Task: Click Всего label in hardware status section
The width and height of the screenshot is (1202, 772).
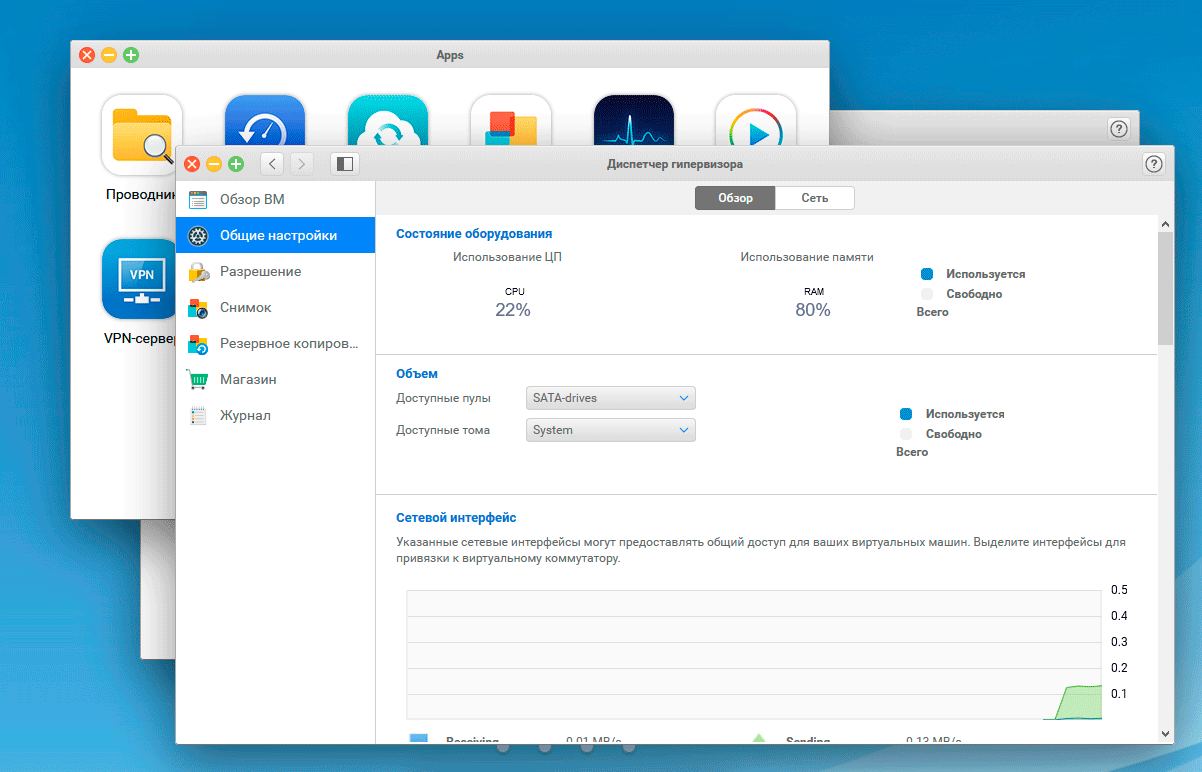Action: [x=932, y=312]
